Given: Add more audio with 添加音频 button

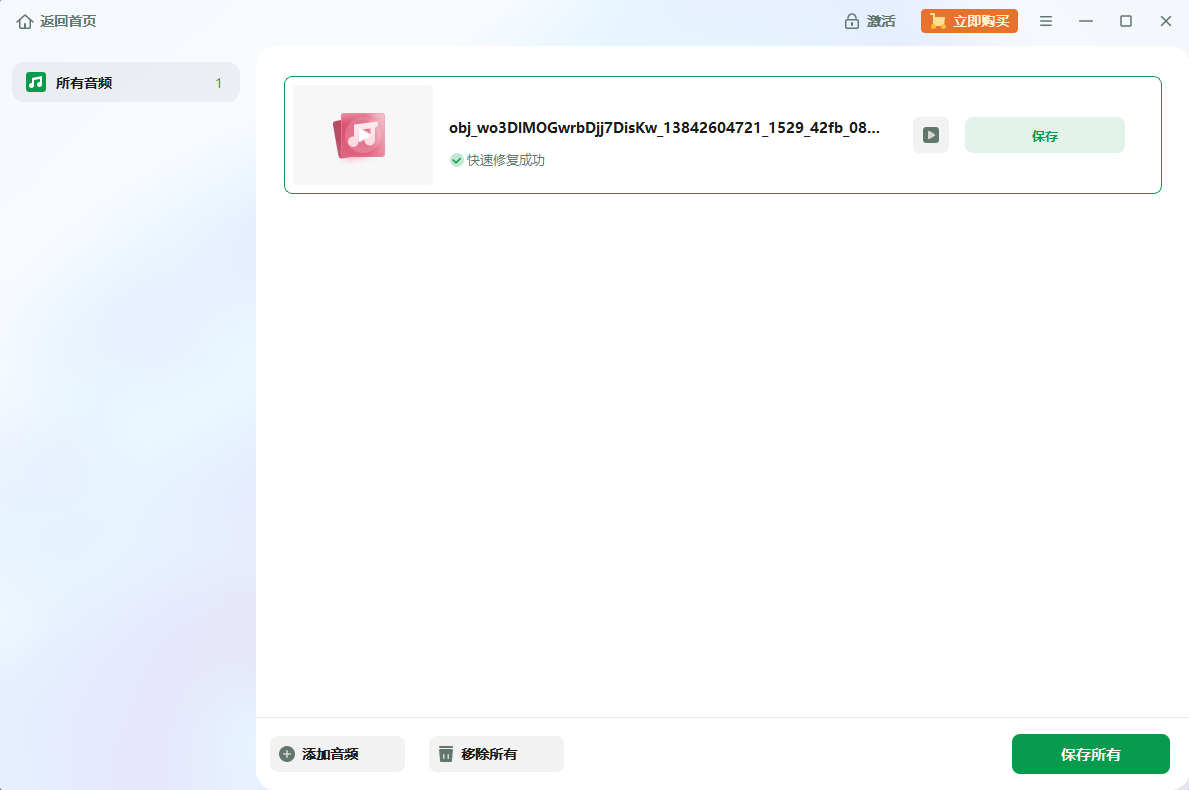Looking at the screenshot, I should pos(337,754).
